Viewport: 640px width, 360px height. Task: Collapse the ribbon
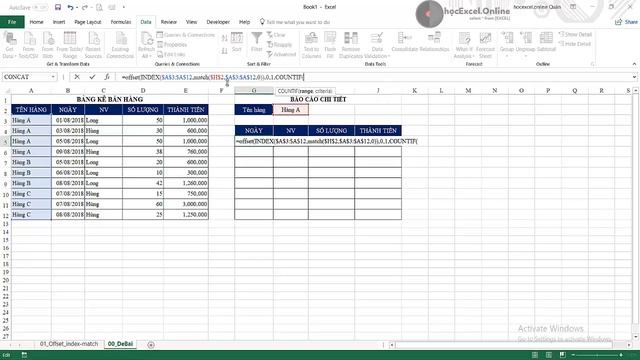pos(634,64)
